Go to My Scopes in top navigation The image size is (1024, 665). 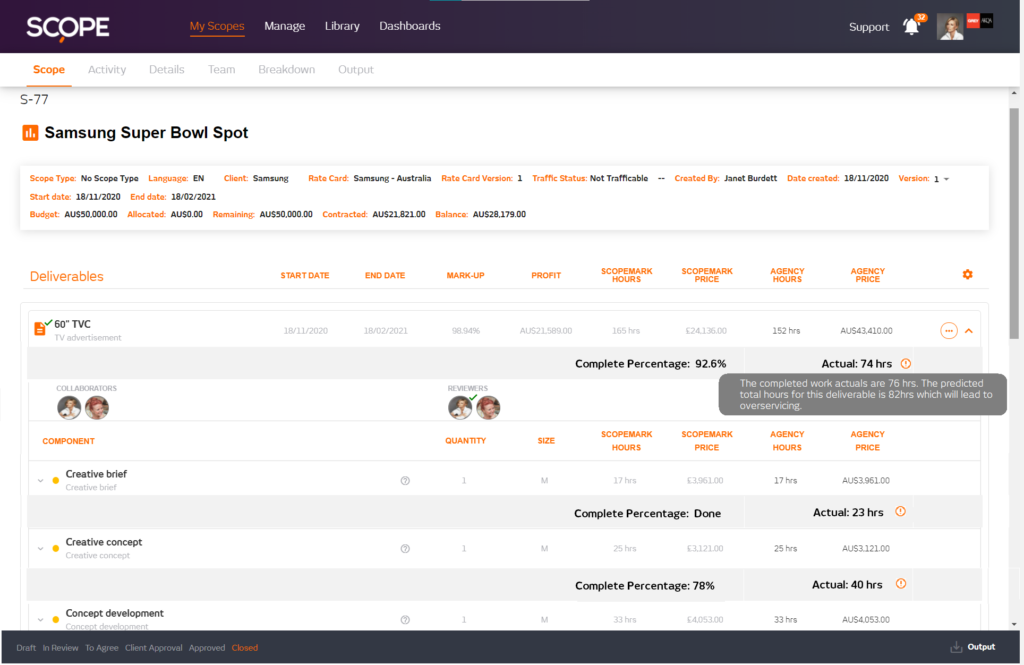point(217,26)
